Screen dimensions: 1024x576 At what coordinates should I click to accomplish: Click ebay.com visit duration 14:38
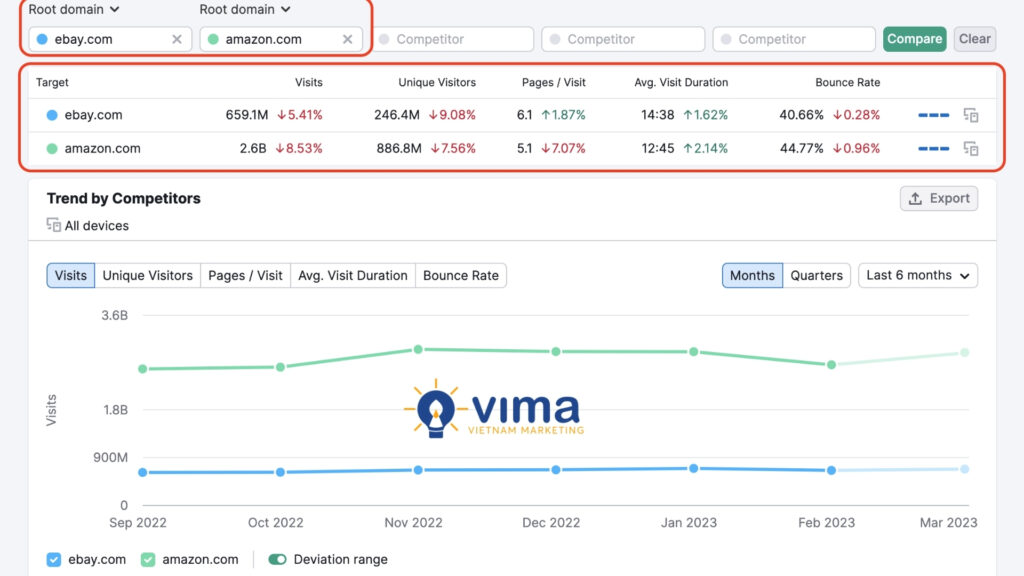tap(658, 115)
